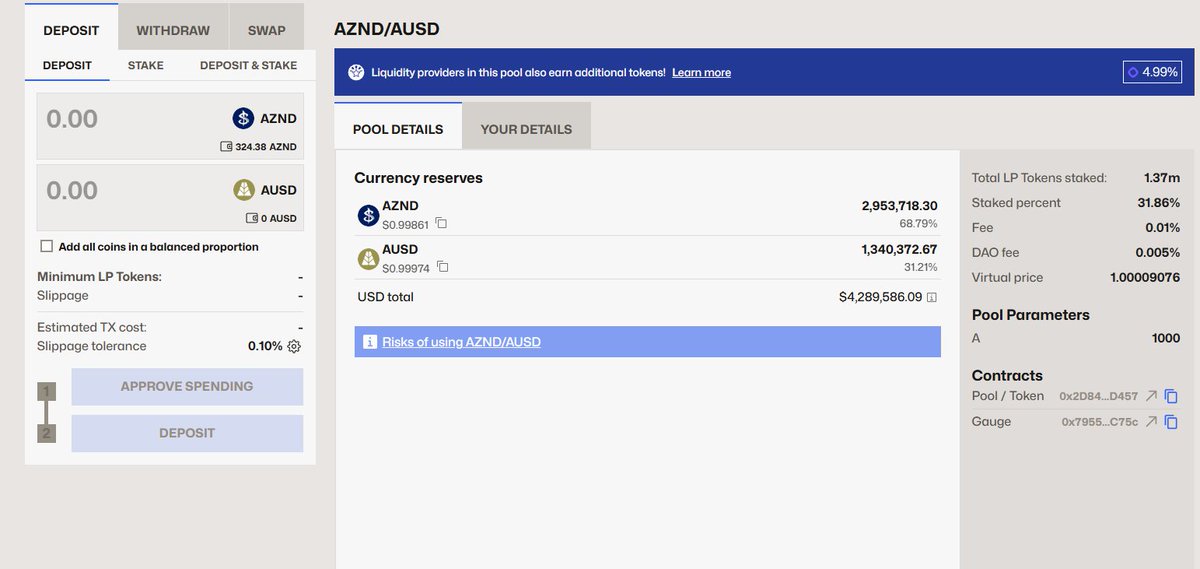Click the AZND reserve amount 2,953,718.30
The image size is (1200, 569).
[900, 205]
